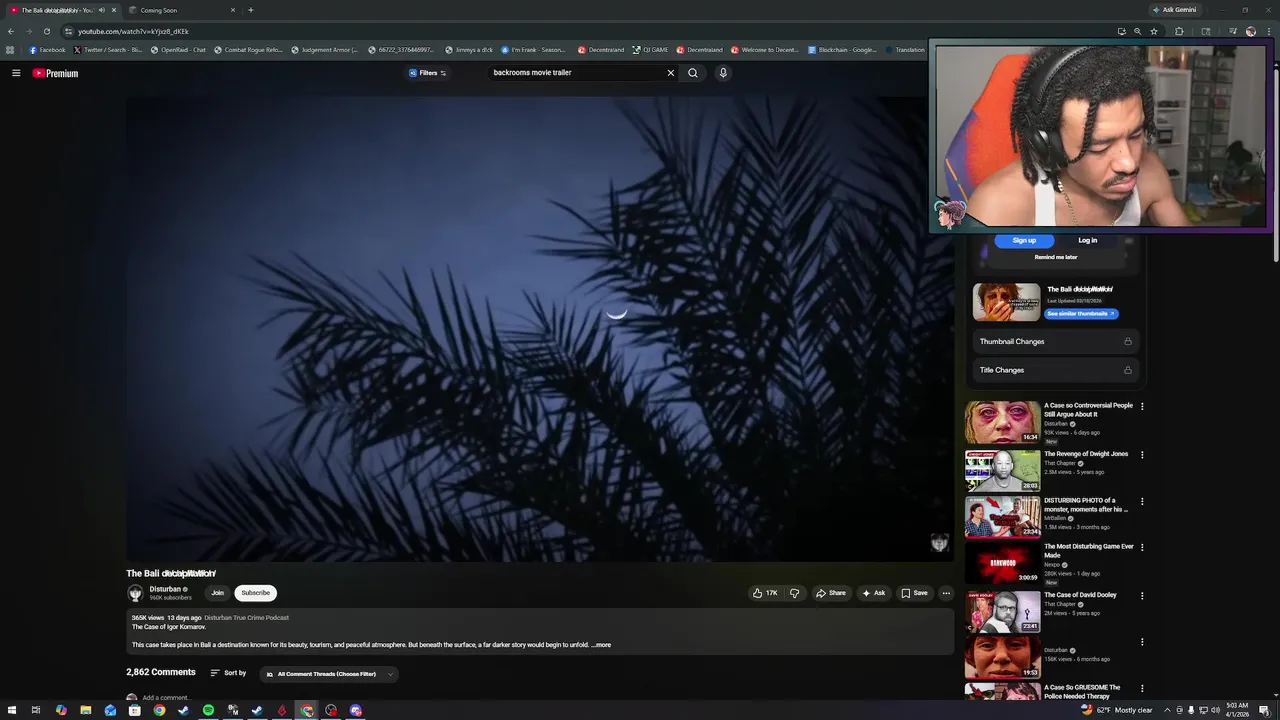Open Facebook bookmark
1280x720 pixels.
click(x=47, y=50)
